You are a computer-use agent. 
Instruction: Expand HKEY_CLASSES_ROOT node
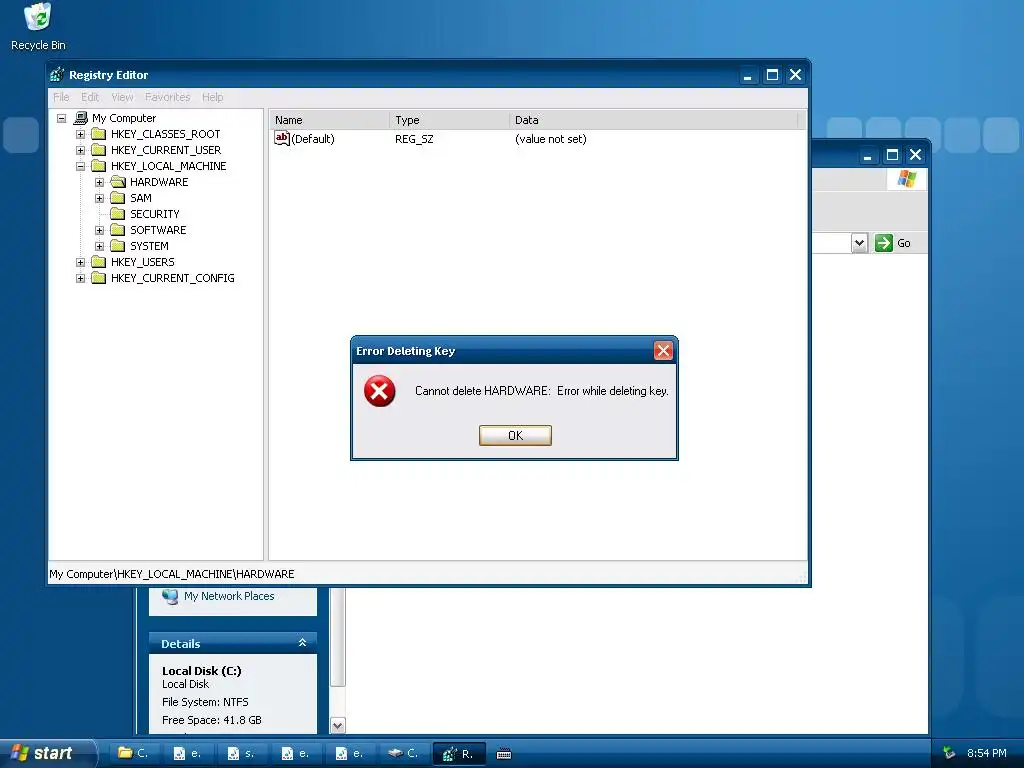click(80, 135)
